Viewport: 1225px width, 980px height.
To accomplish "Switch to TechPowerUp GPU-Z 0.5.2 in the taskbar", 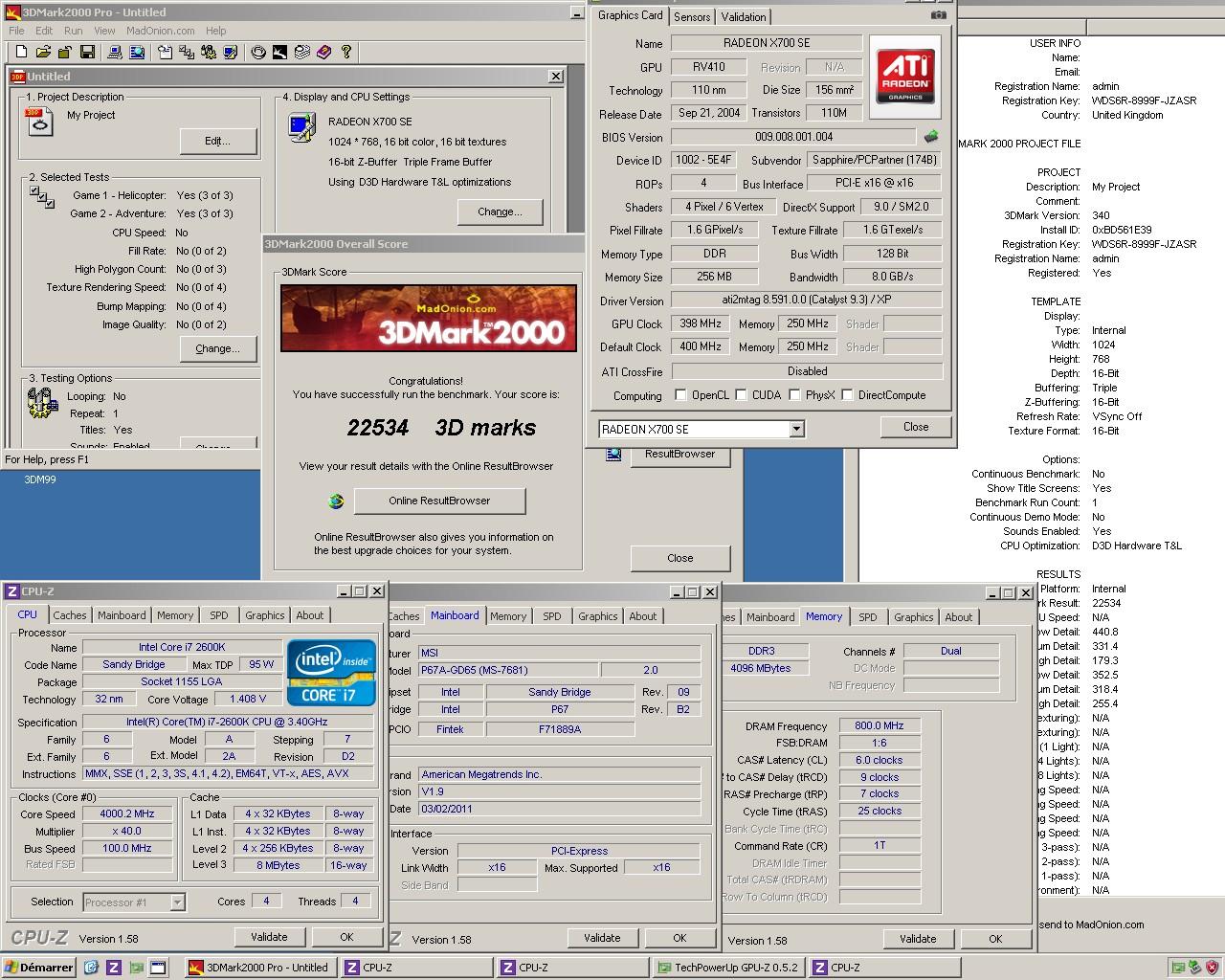I will [x=729, y=968].
